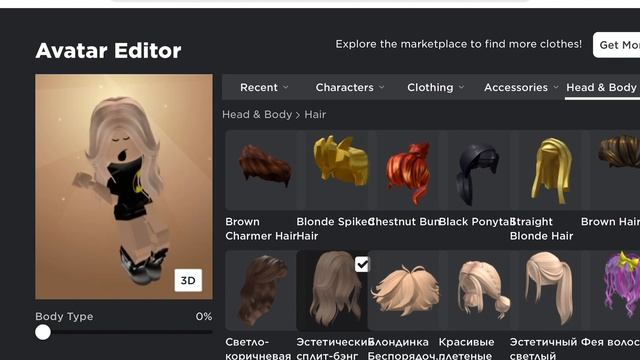The image size is (640, 360).
Task: Select the Светло-коричневая brown hair
Action: click(x=261, y=290)
